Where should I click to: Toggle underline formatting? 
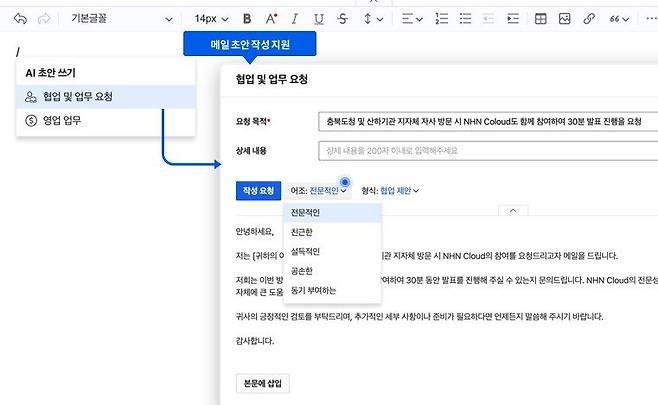tap(319, 19)
